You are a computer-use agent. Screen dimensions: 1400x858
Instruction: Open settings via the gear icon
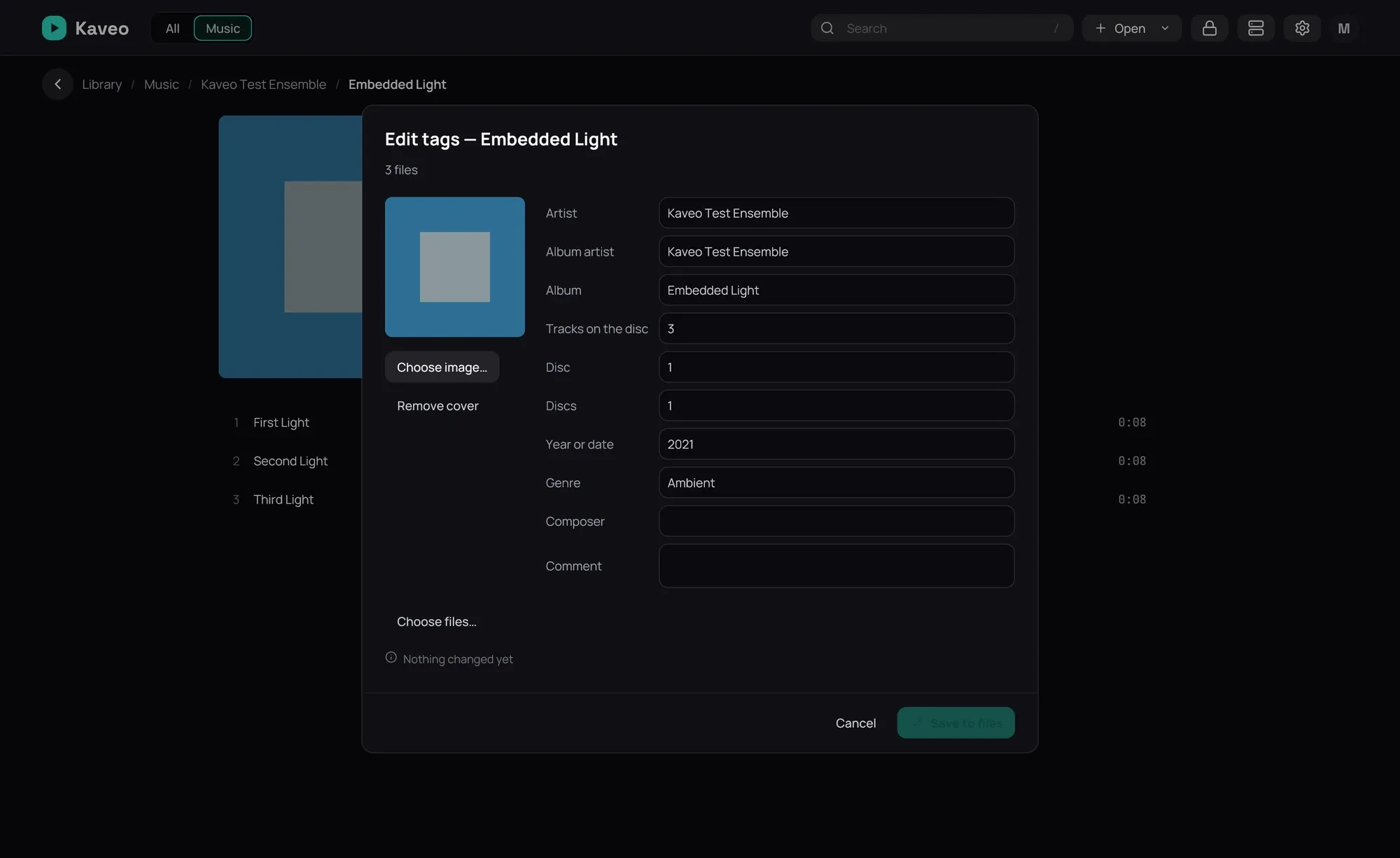[1302, 28]
